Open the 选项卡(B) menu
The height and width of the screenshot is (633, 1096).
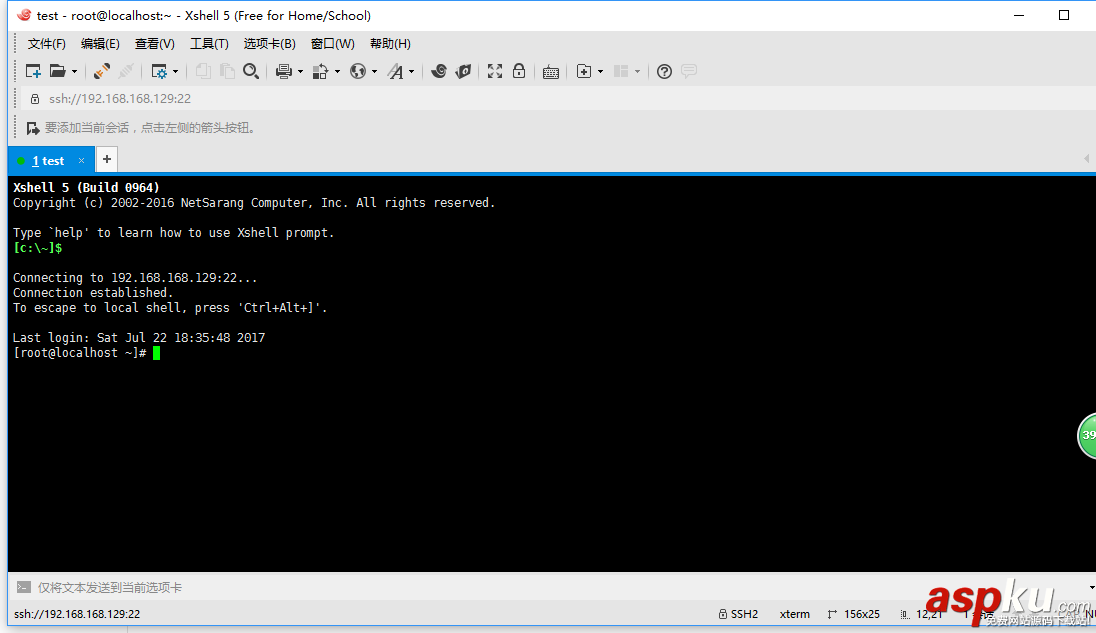pos(269,43)
